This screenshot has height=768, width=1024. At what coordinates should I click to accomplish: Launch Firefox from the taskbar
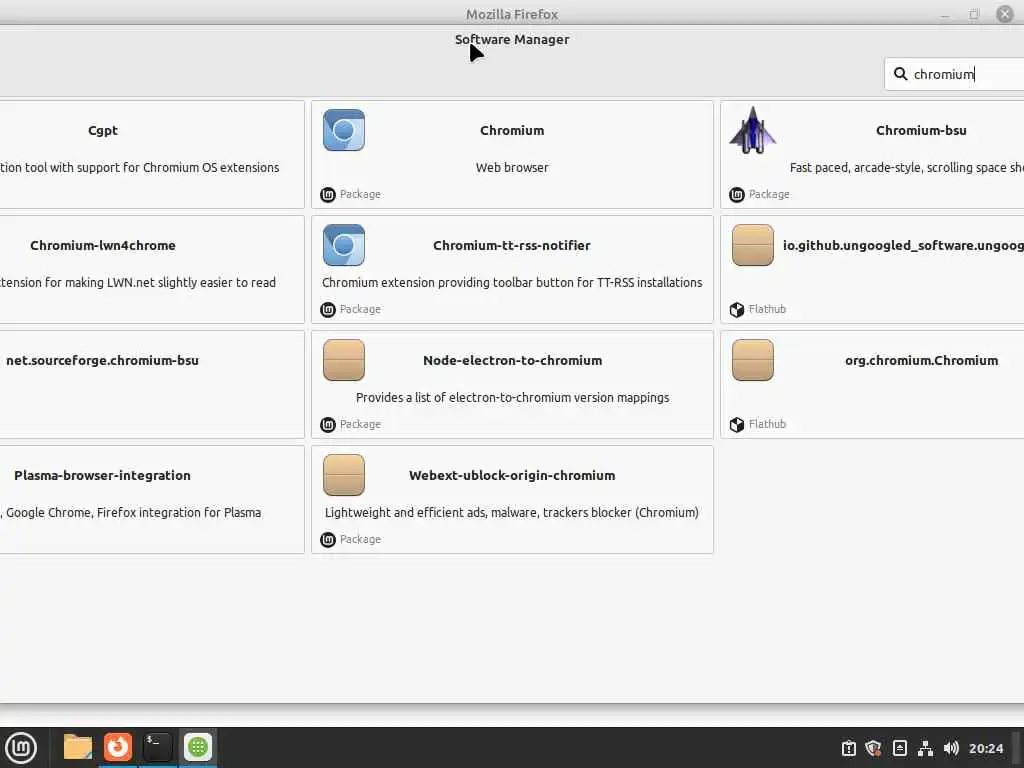coord(118,747)
